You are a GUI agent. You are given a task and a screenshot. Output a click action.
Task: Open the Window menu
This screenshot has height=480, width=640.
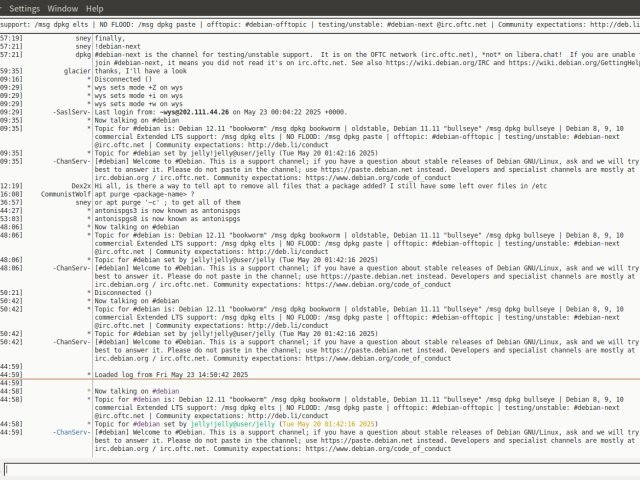point(62,9)
